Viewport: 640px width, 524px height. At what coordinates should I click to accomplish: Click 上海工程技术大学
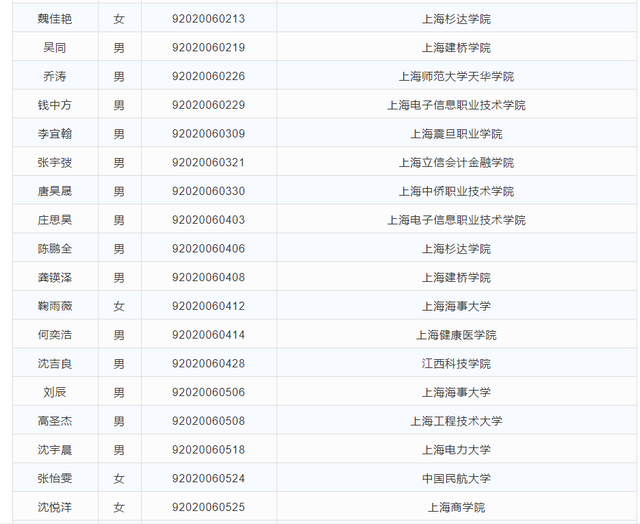click(456, 421)
